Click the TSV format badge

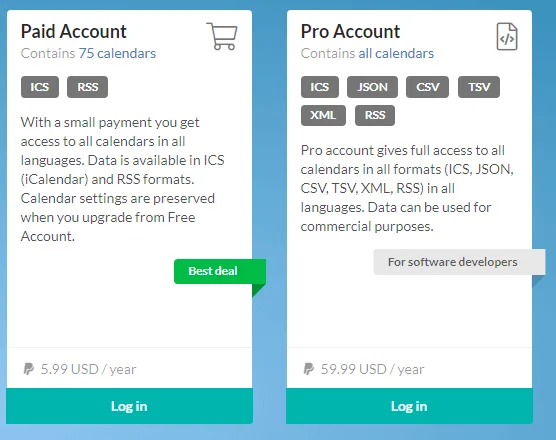(479, 87)
